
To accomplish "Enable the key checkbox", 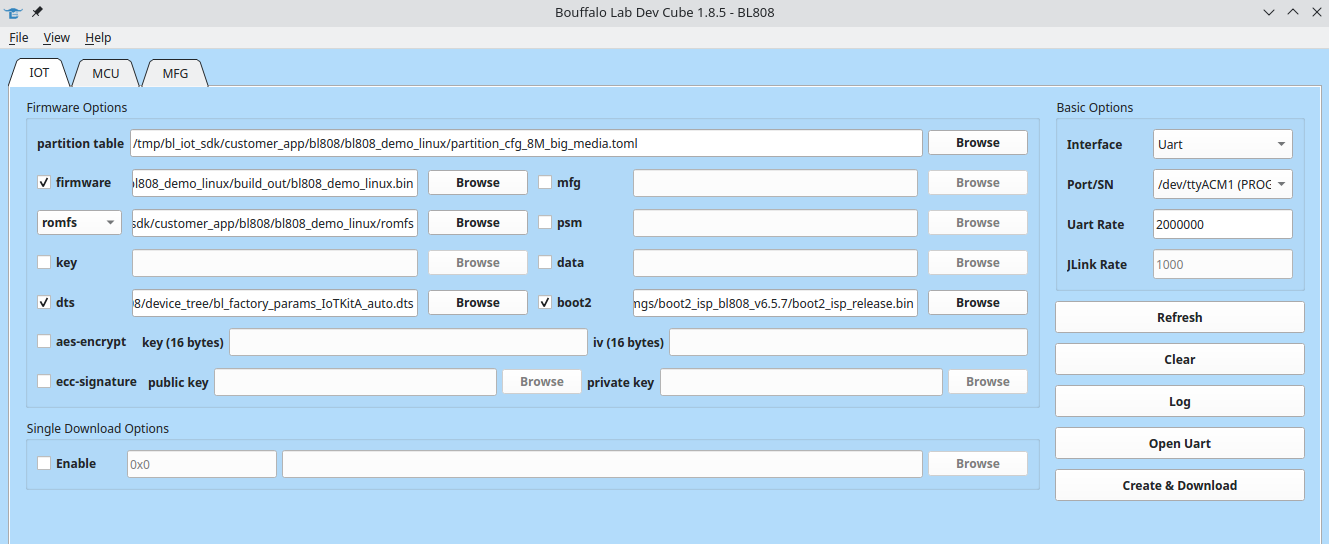I will [x=44, y=263].
